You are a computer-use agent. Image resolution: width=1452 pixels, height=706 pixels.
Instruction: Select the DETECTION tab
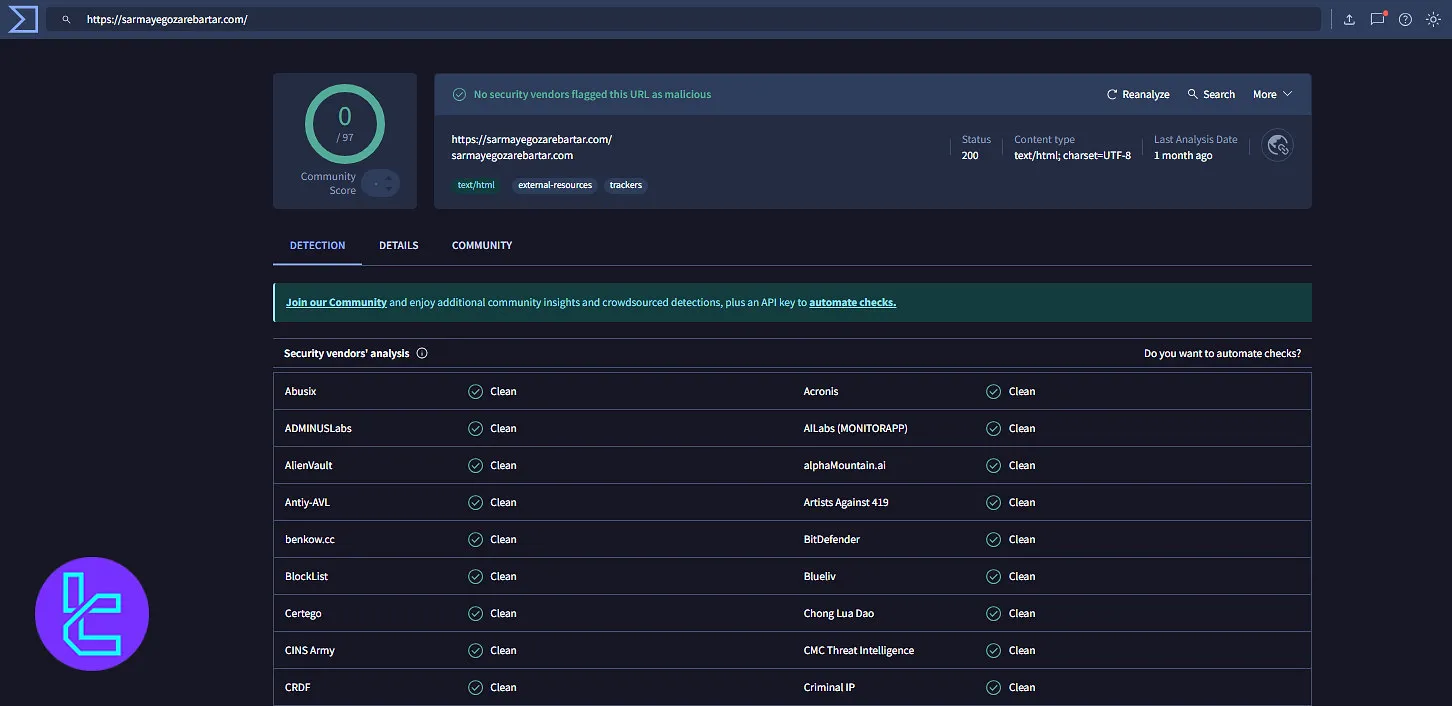tap(316, 245)
